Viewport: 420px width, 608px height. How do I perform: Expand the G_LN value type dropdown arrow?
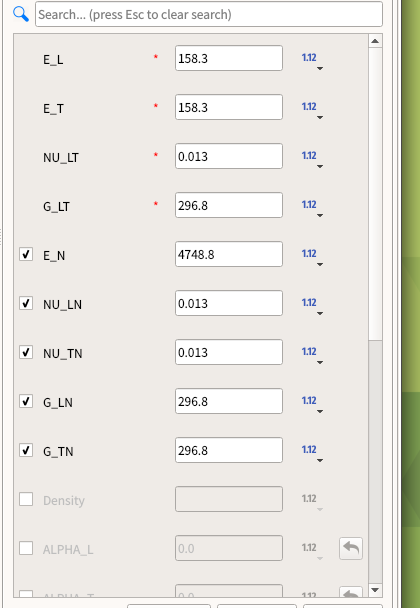pos(320,411)
